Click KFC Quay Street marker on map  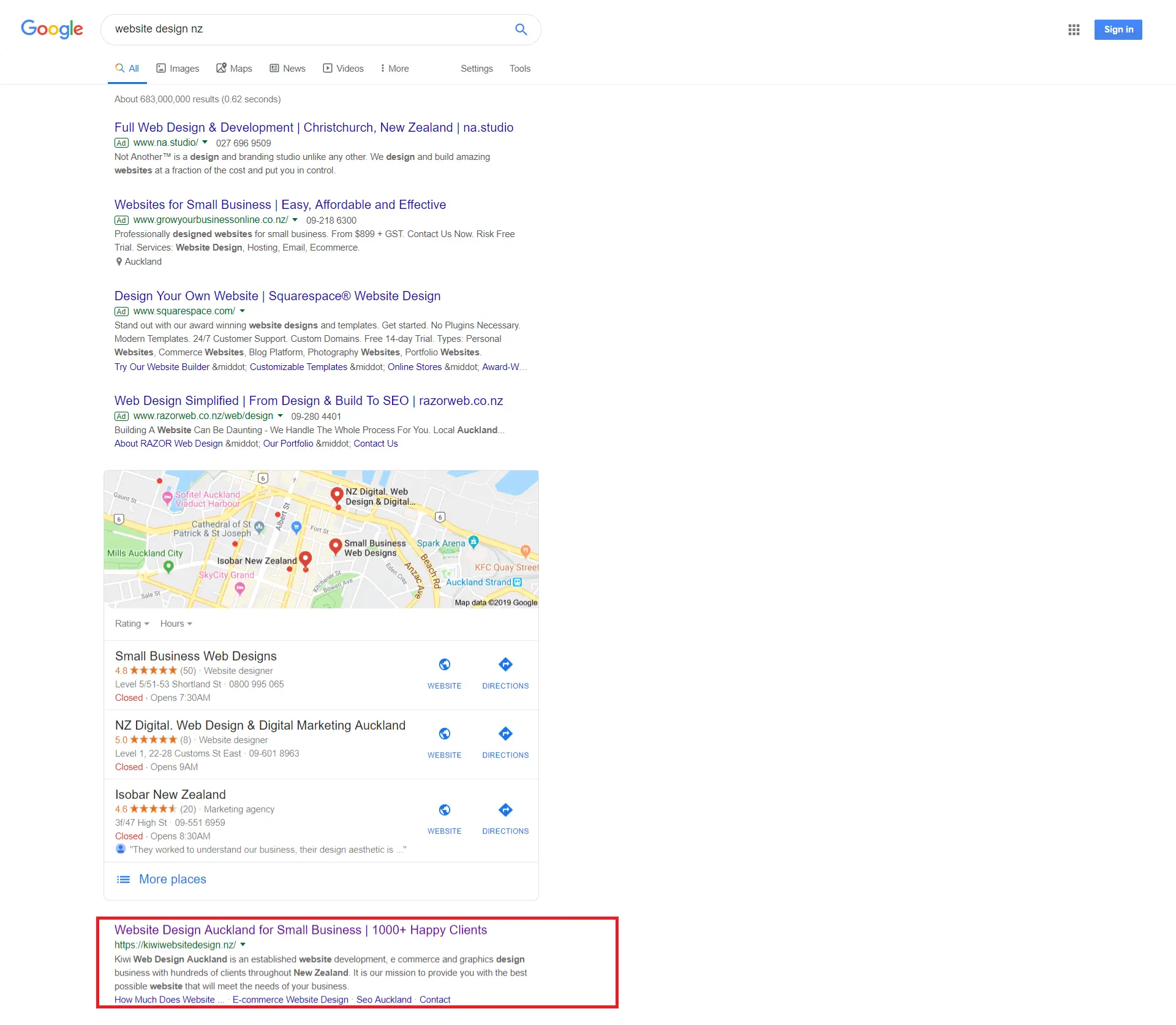point(526,551)
